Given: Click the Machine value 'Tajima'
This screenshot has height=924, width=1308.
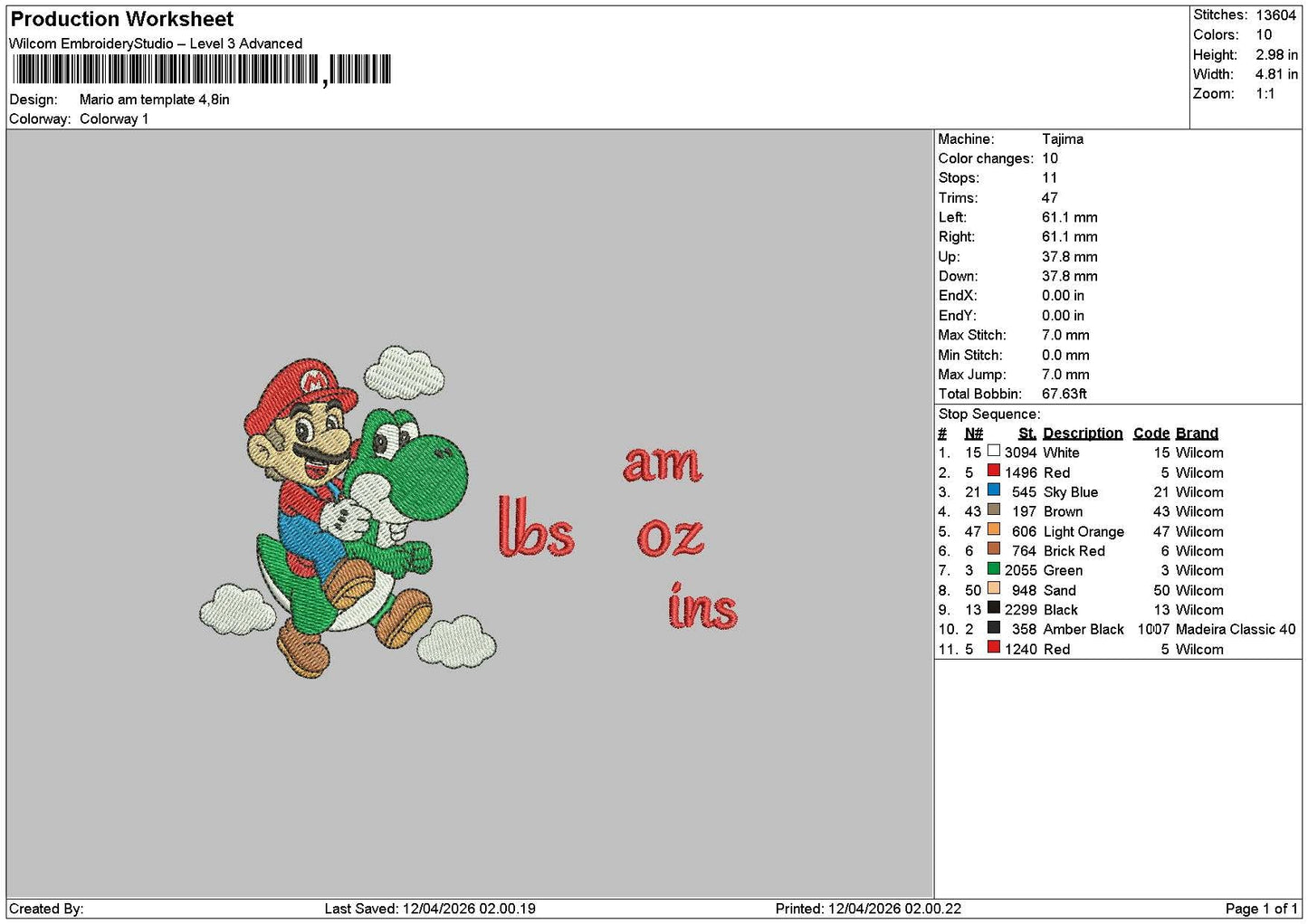Looking at the screenshot, I should [x=1063, y=138].
